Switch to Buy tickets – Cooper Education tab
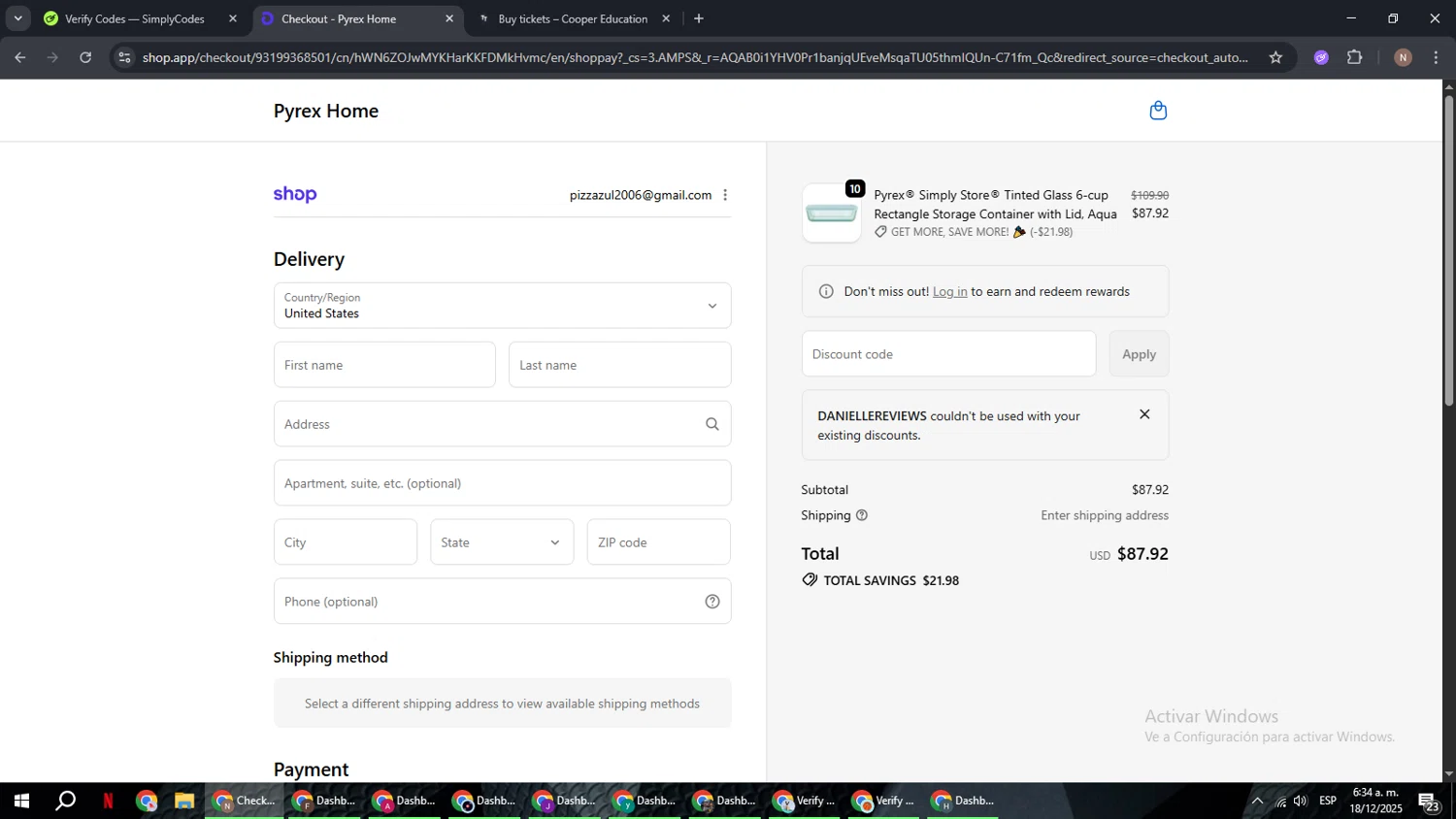This screenshot has height=819, width=1456. click(x=573, y=18)
